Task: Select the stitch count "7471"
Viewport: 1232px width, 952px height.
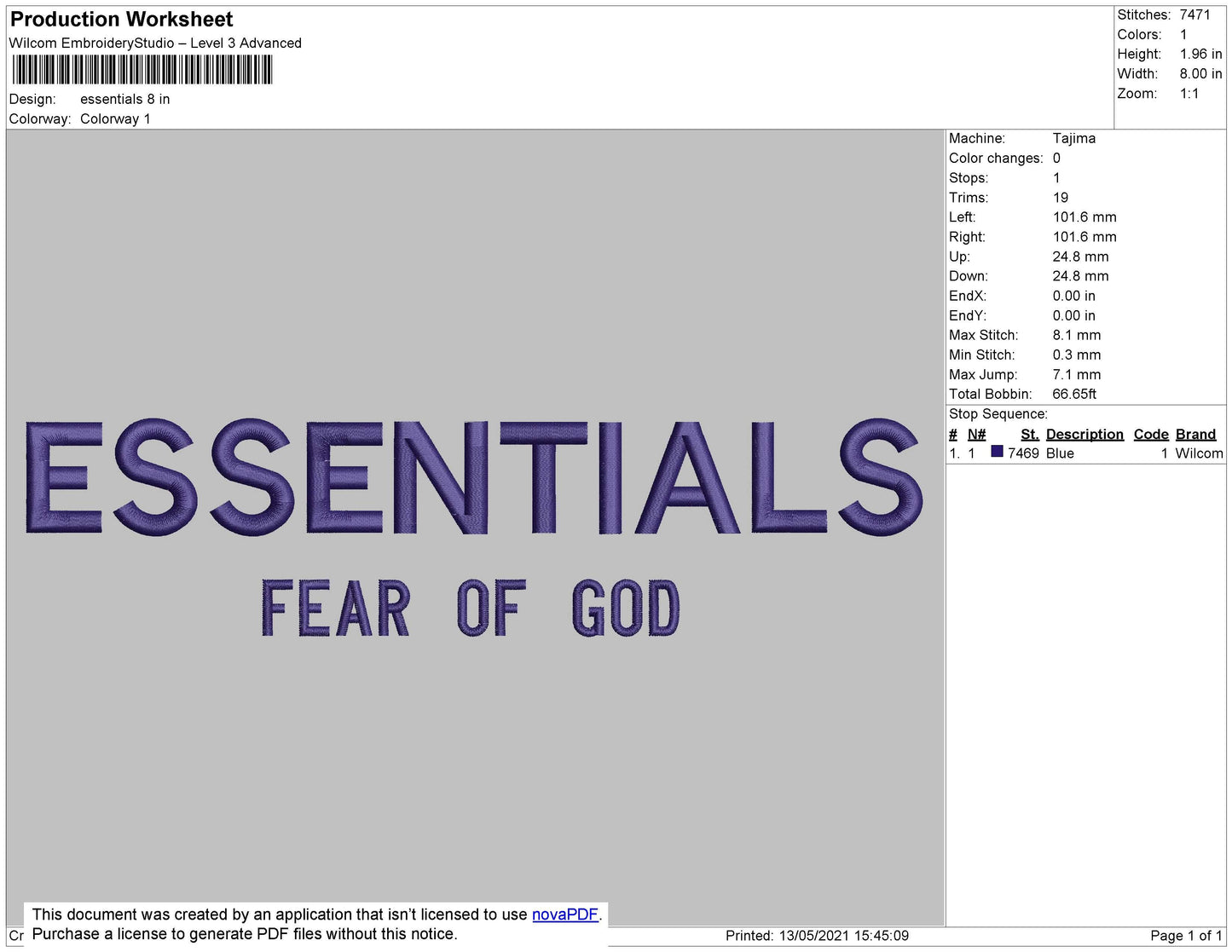Action: (1194, 14)
